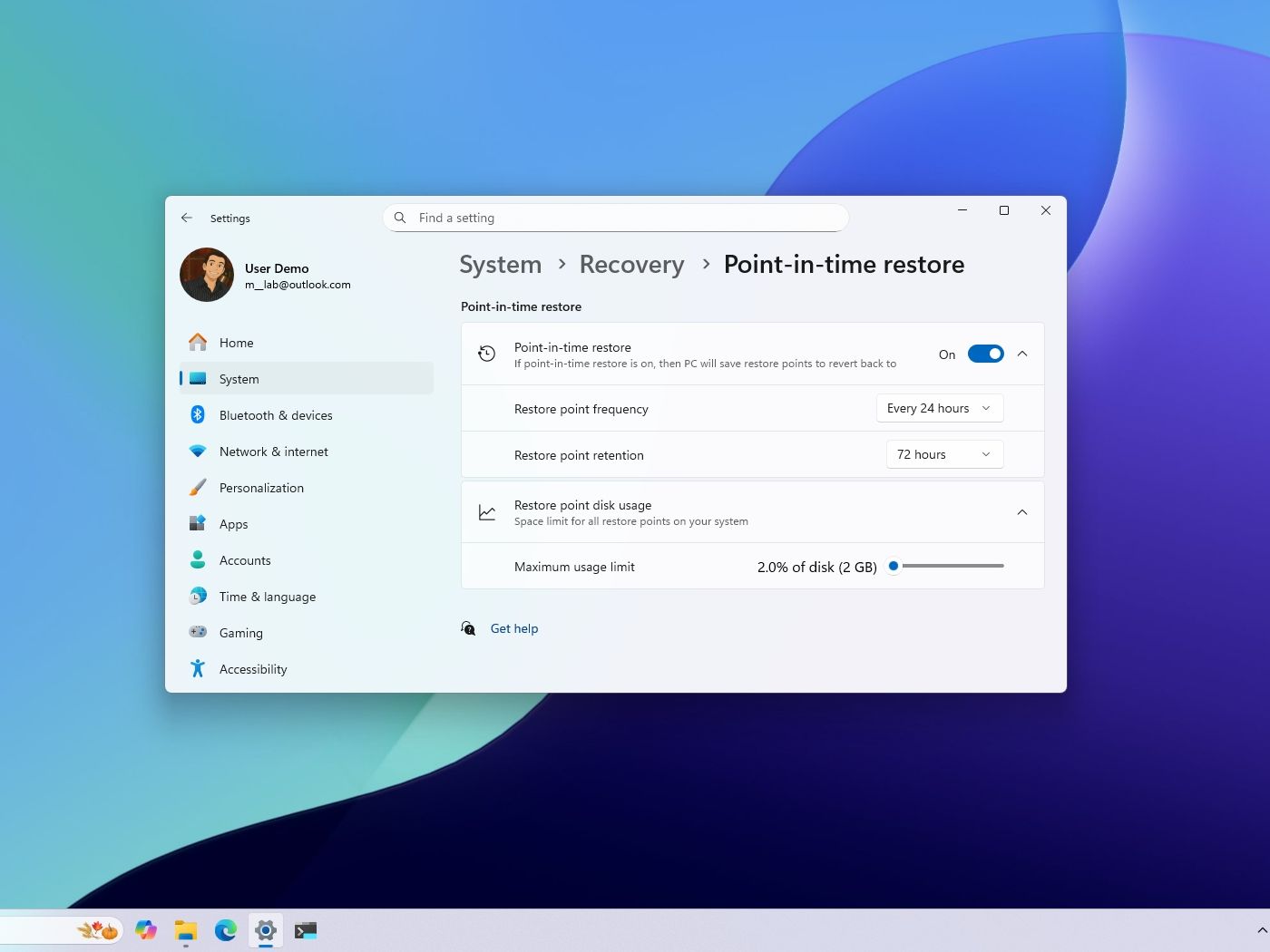Open the Gaming settings page
The width and height of the screenshot is (1270, 952).
307,633
